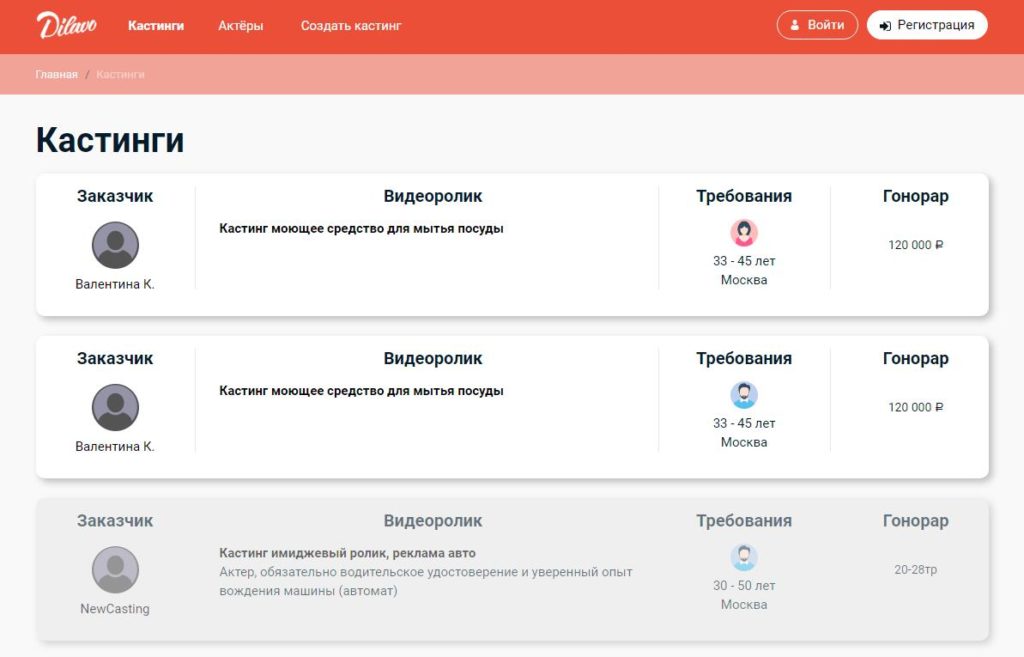Screen dimensions: 1024x657
Task: Click Валентина К. avatar in second card
Action: 115,408
